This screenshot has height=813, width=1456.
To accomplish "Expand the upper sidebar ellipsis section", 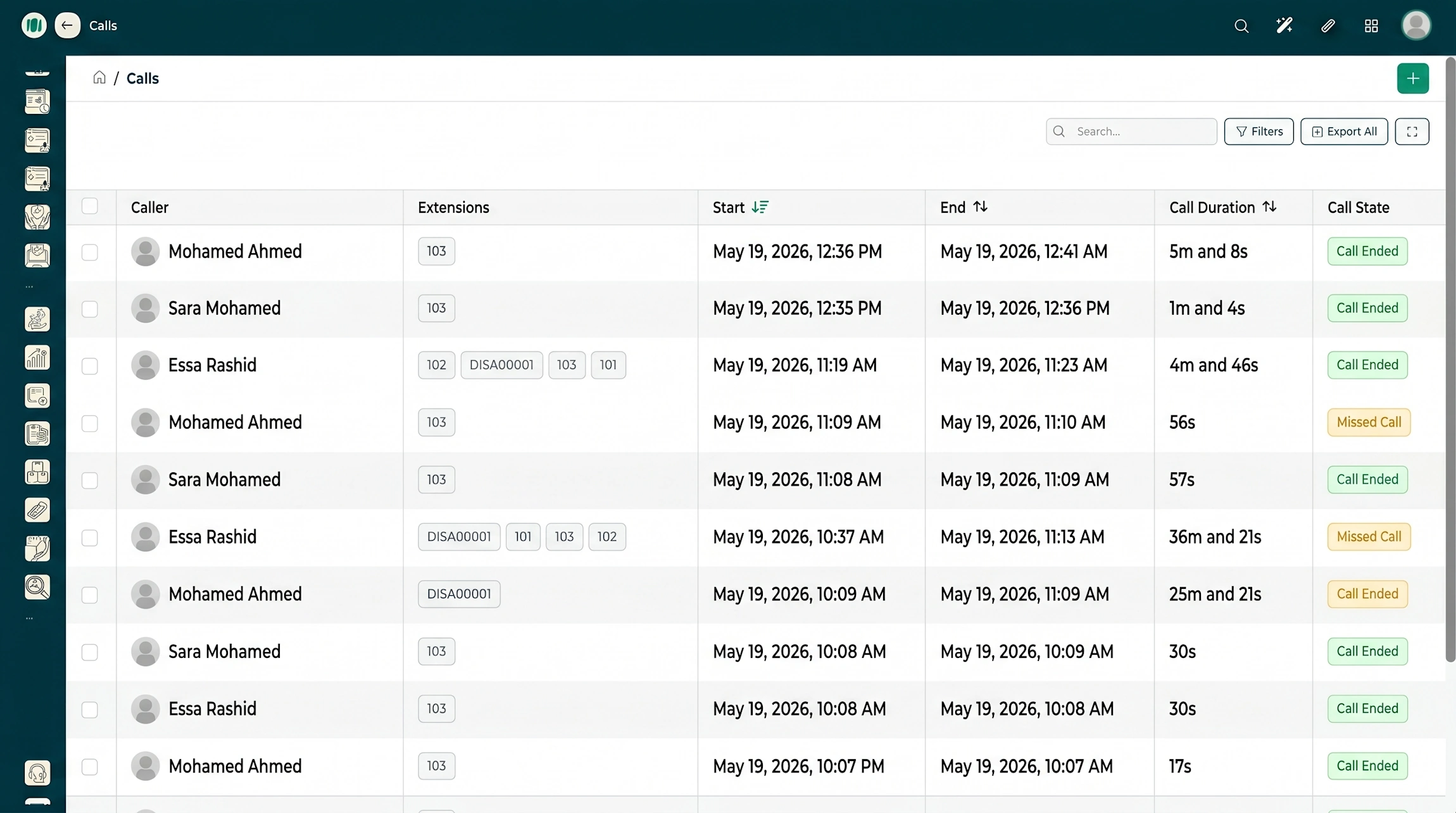I will tap(29, 287).
